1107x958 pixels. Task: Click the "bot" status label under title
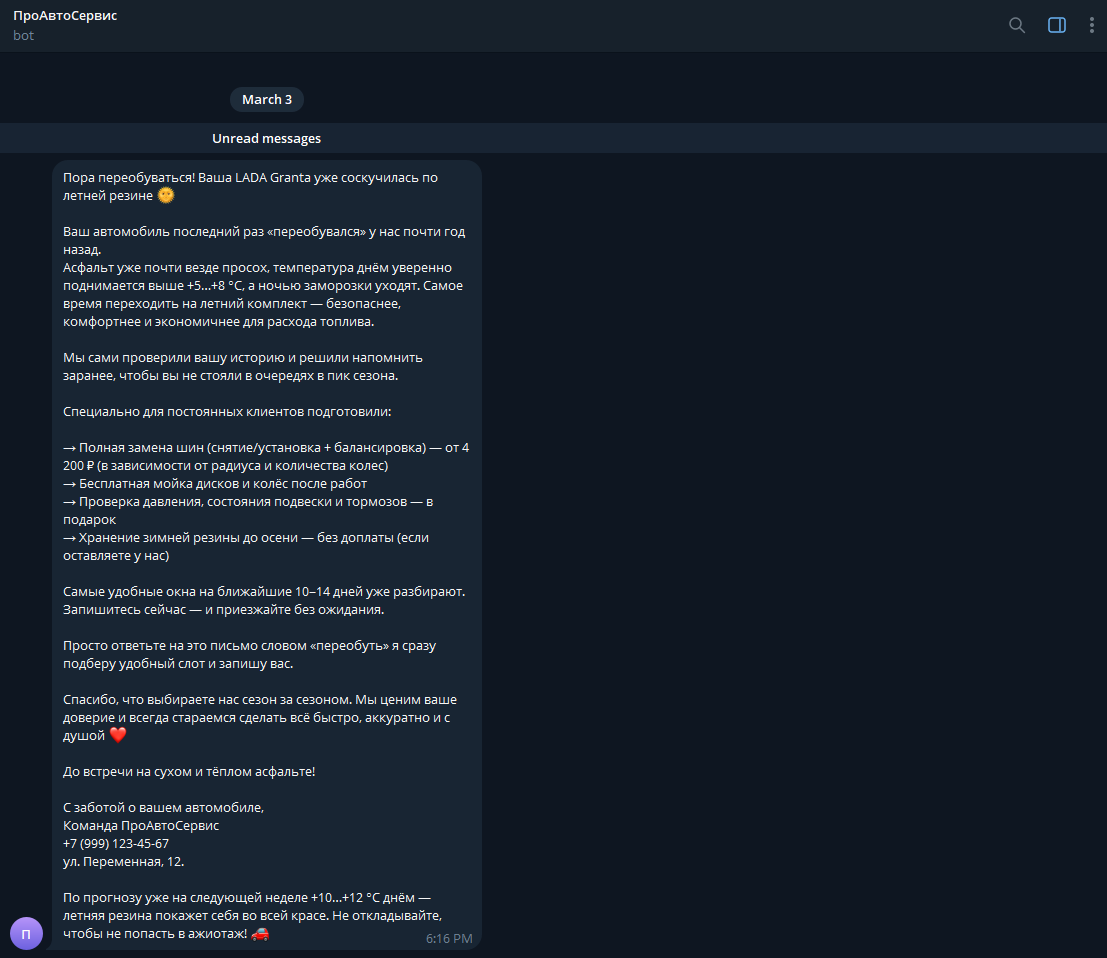pos(23,35)
